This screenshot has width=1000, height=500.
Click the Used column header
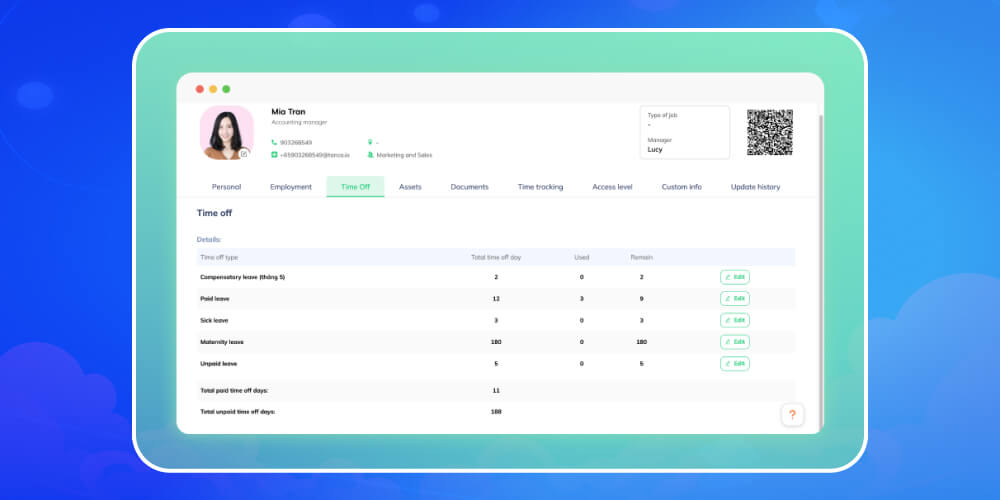pos(582,257)
